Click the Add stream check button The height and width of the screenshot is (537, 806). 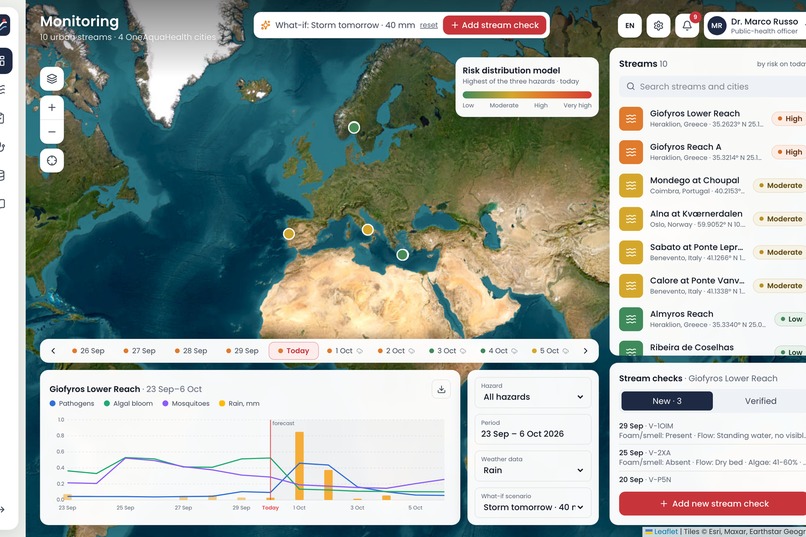[494, 25]
